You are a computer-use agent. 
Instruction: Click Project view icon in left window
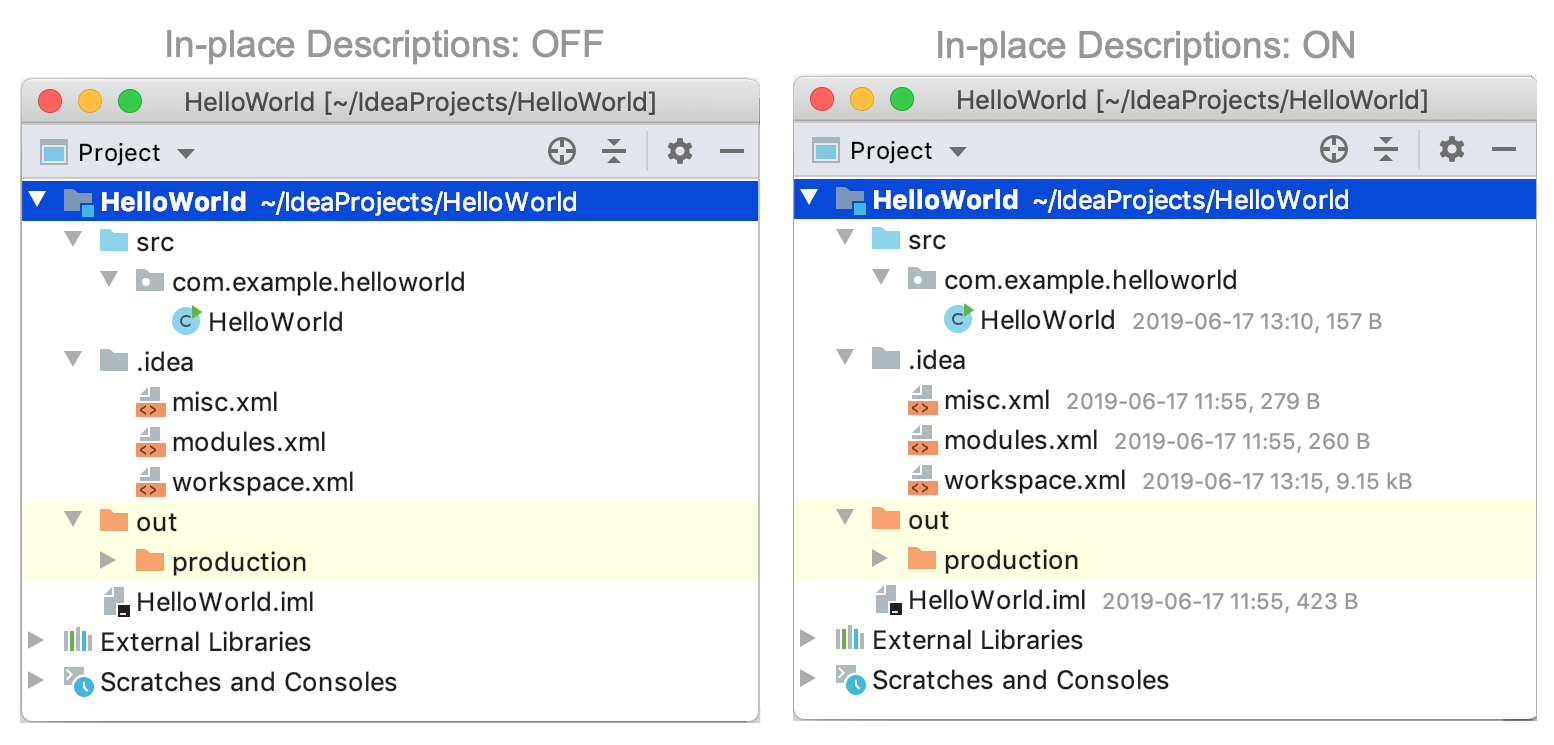(x=54, y=153)
